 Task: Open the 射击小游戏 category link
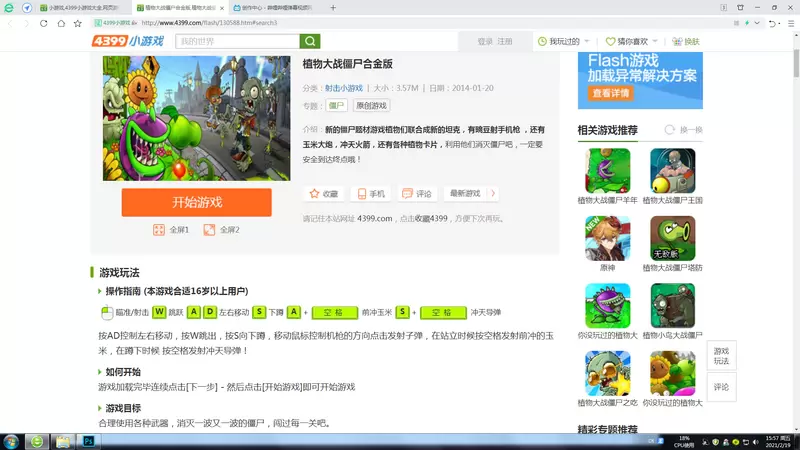pyautogui.click(x=344, y=88)
